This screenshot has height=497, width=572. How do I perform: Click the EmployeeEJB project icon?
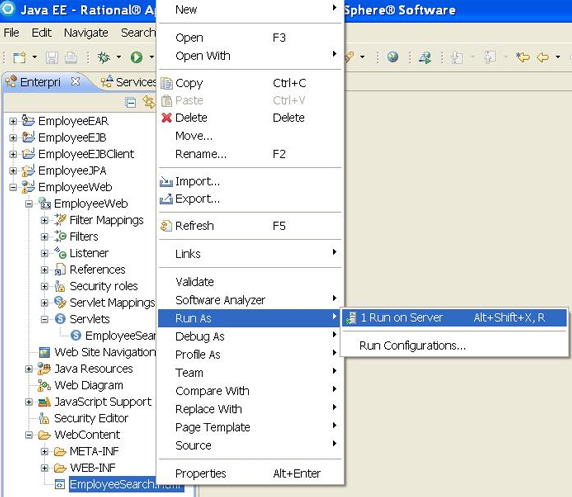point(28,137)
